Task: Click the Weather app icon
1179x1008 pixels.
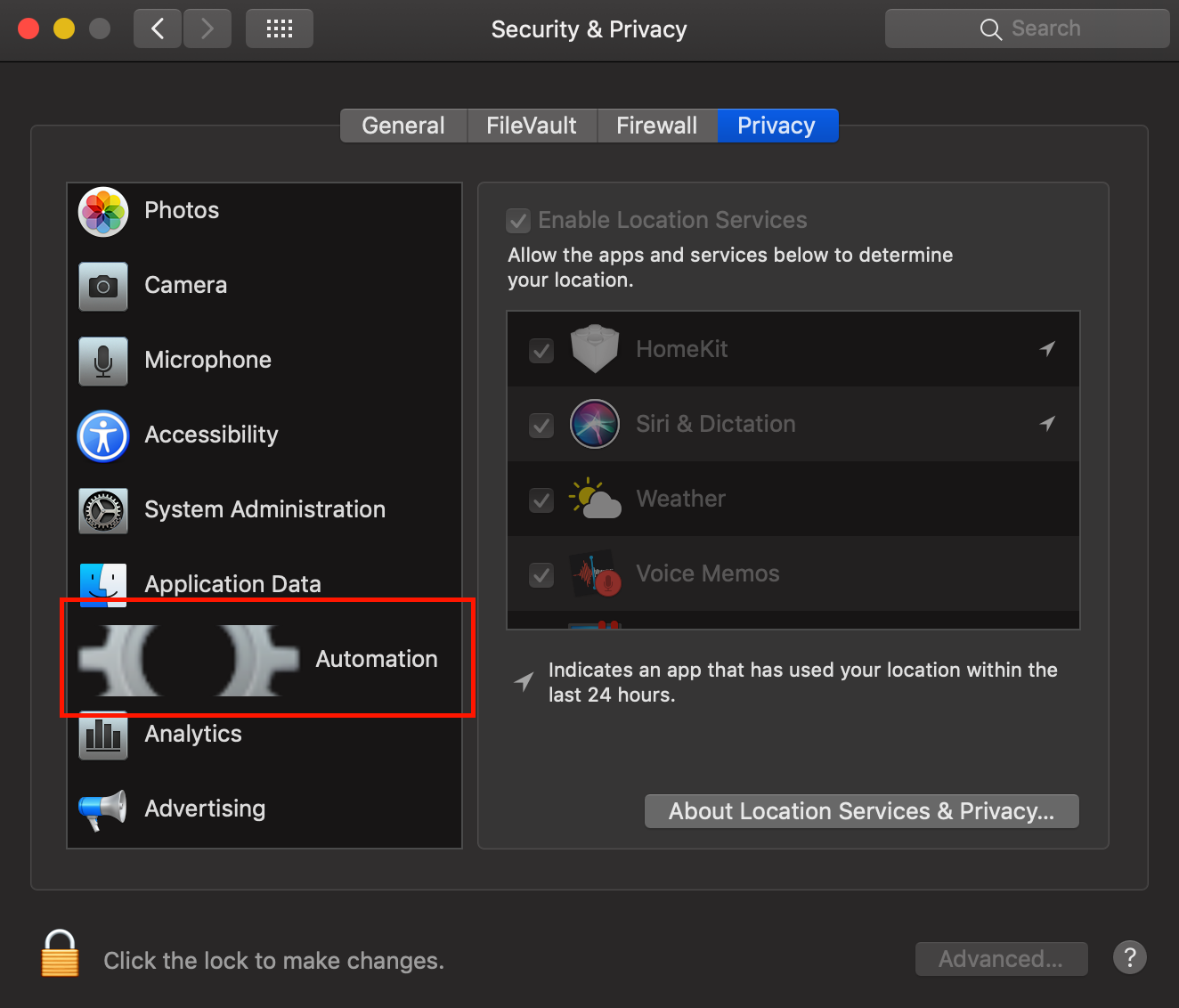Action: [595, 499]
